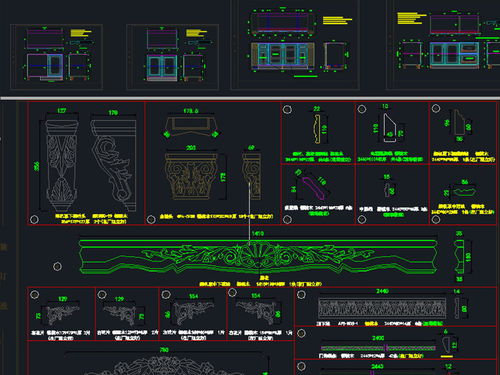
Task: Select the magenta angled crown moulding profile
Action: pos(314,187)
